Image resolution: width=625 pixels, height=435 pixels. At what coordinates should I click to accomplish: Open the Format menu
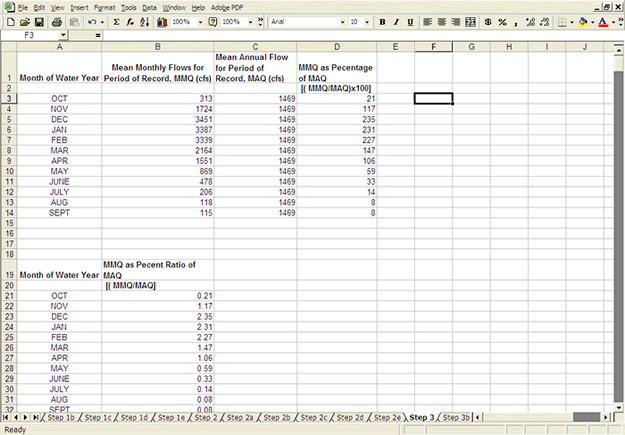pyautogui.click(x=104, y=7)
